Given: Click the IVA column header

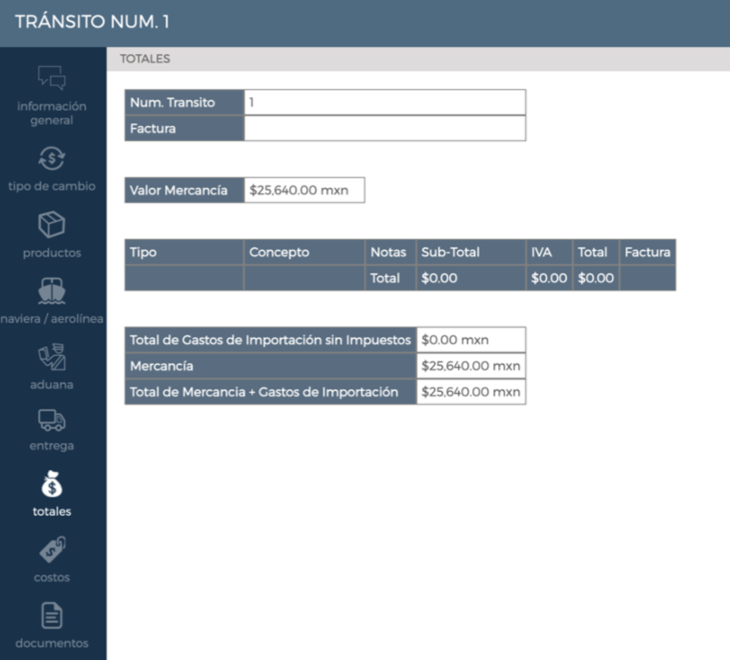Looking at the screenshot, I should point(549,252).
